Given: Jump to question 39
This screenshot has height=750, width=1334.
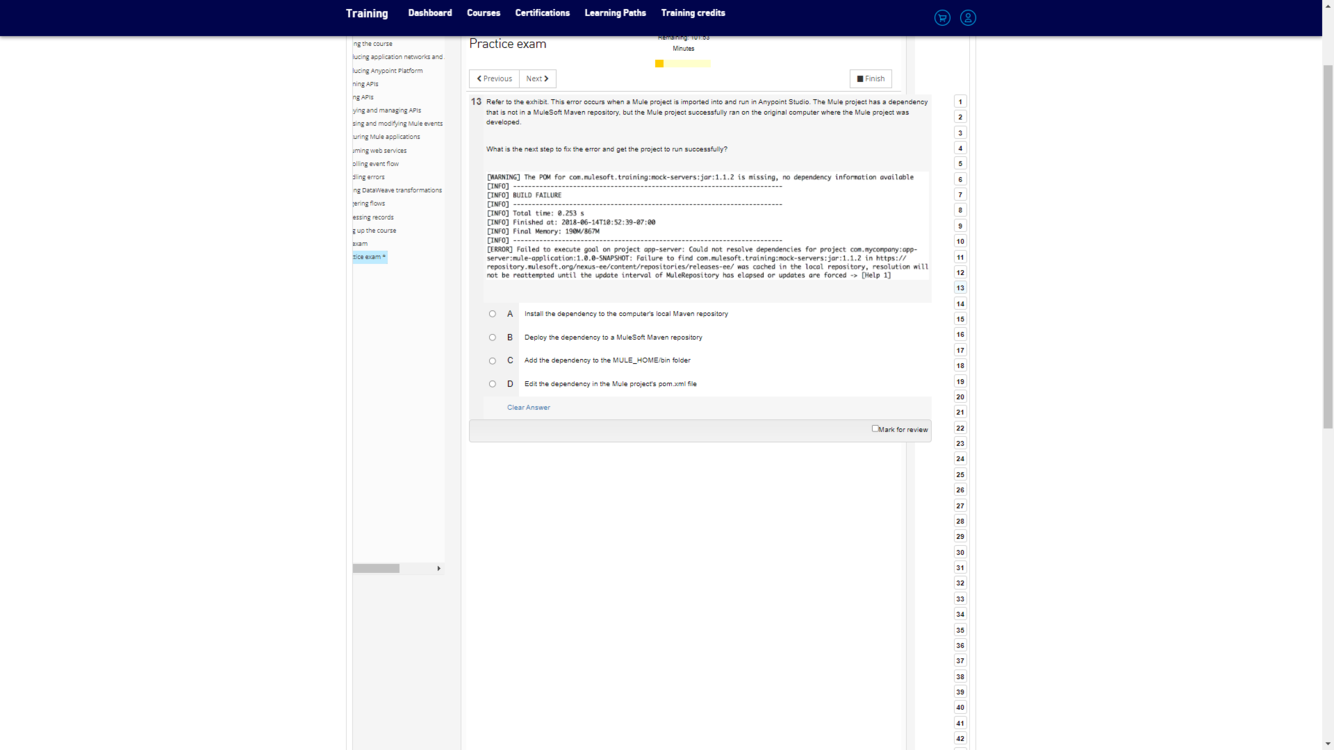Looking at the screenshot, I should [960, 692].
